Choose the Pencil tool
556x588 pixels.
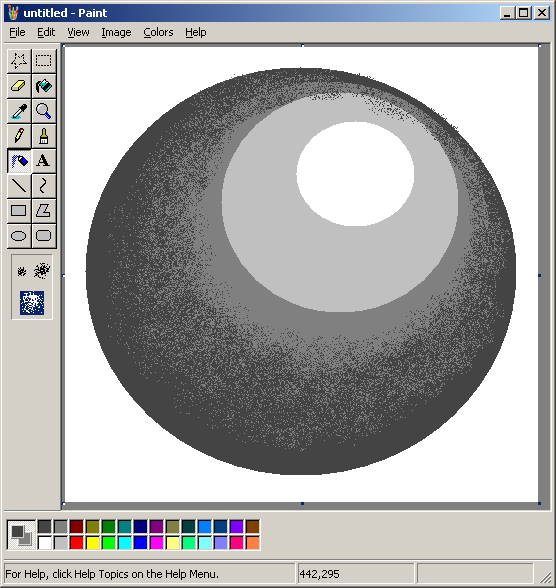click(19, 136)
